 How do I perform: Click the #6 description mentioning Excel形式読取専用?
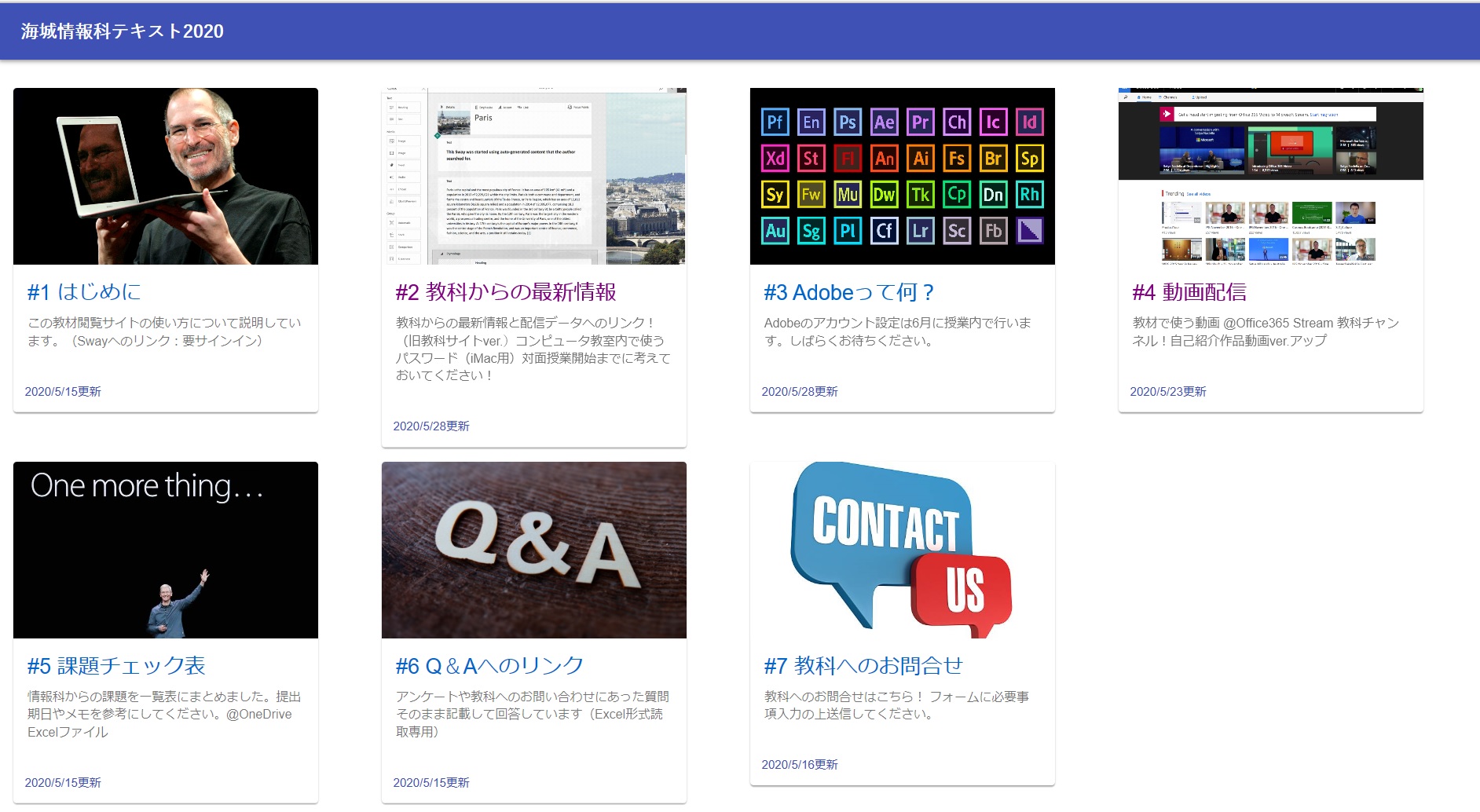coord(532,714)
